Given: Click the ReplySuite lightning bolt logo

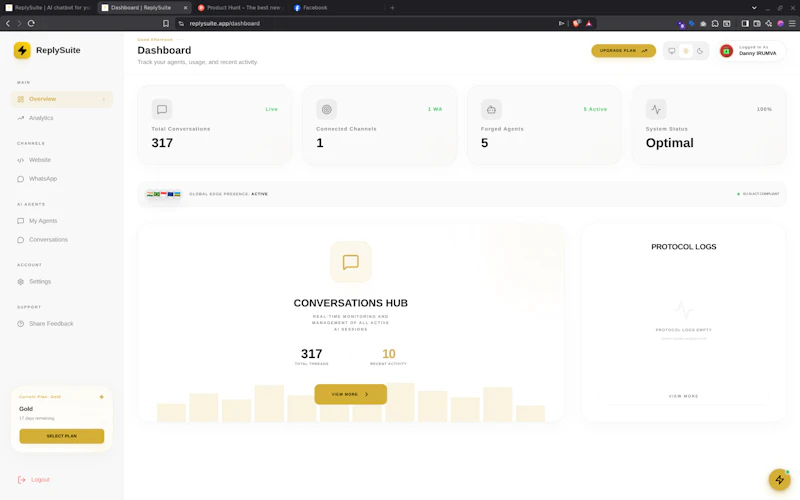Looking at the screenshot, I should pyautogui.click(x=22, y=50).
